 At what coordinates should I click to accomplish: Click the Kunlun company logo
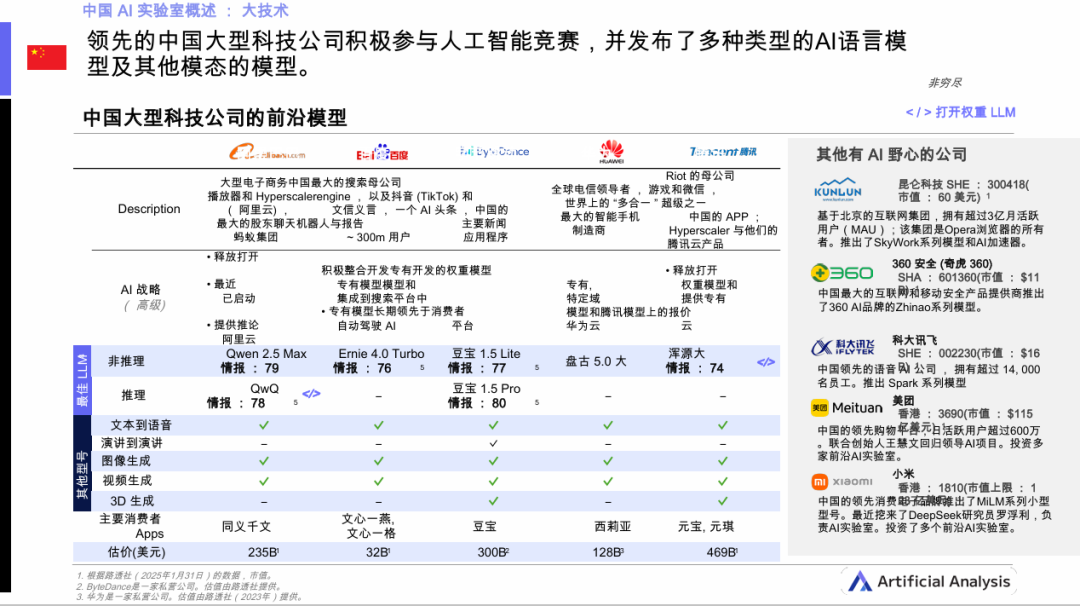[x=838, y=189]
